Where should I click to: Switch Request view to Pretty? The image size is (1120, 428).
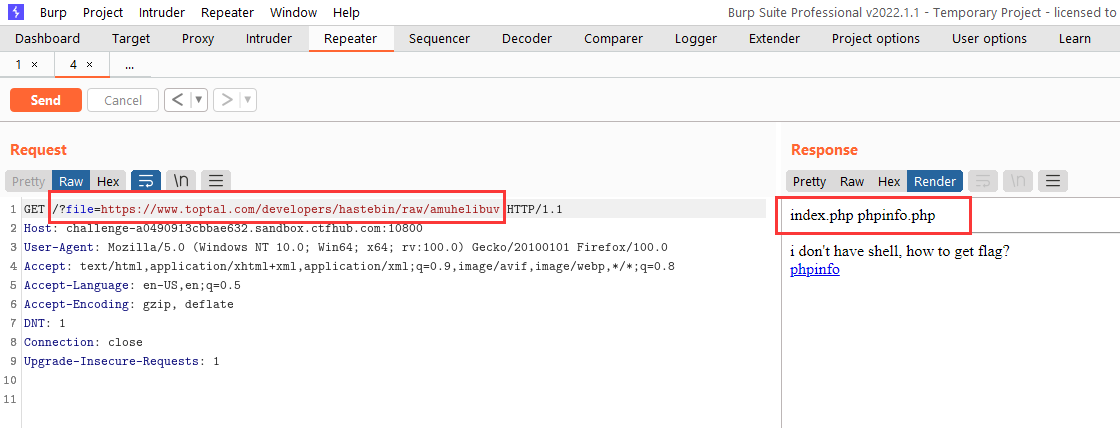tap(29, 181)
